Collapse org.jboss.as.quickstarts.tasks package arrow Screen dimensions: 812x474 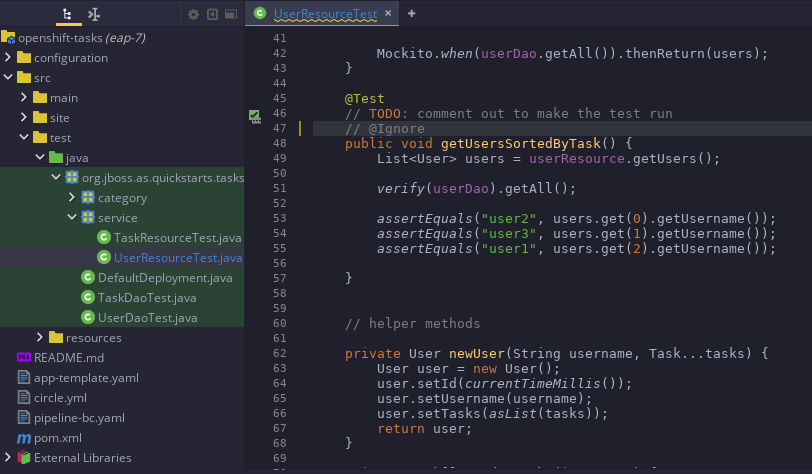point(56,177)
